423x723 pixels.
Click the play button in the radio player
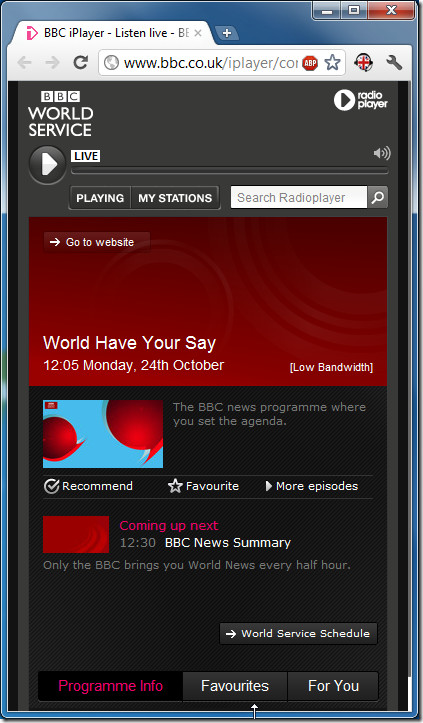tap(48, 165)
